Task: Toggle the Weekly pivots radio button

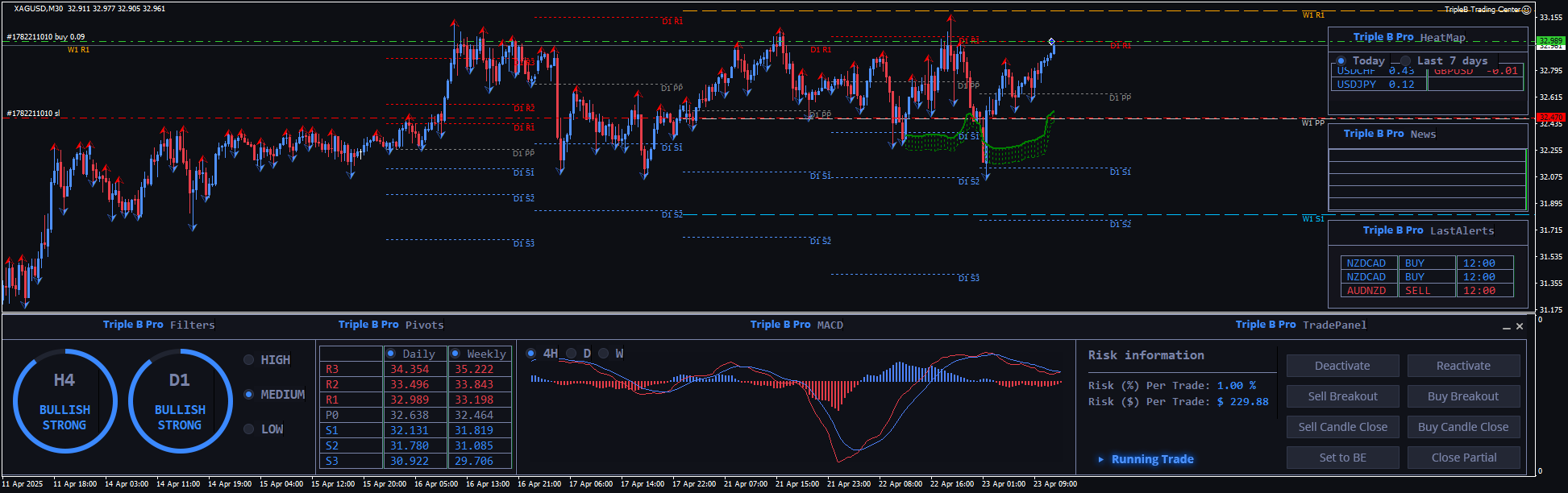Action: coord(455,354)
